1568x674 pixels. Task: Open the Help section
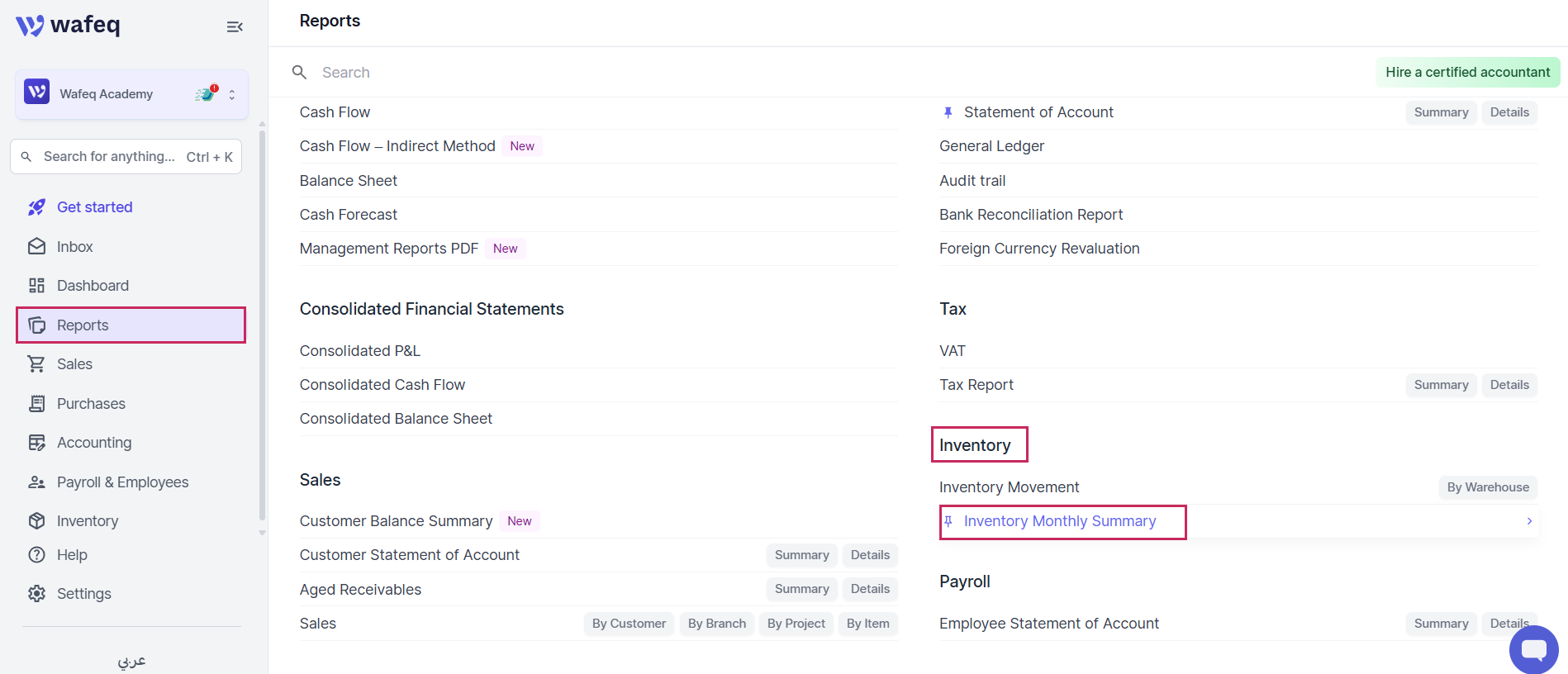[72, 555]
